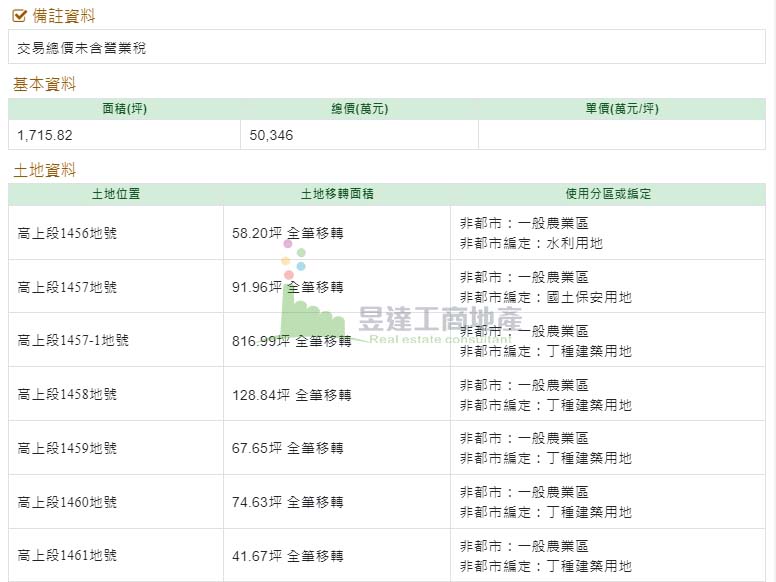Click the 土地位置 column header
The image size is (776, 582).
[x=115, y=194]
